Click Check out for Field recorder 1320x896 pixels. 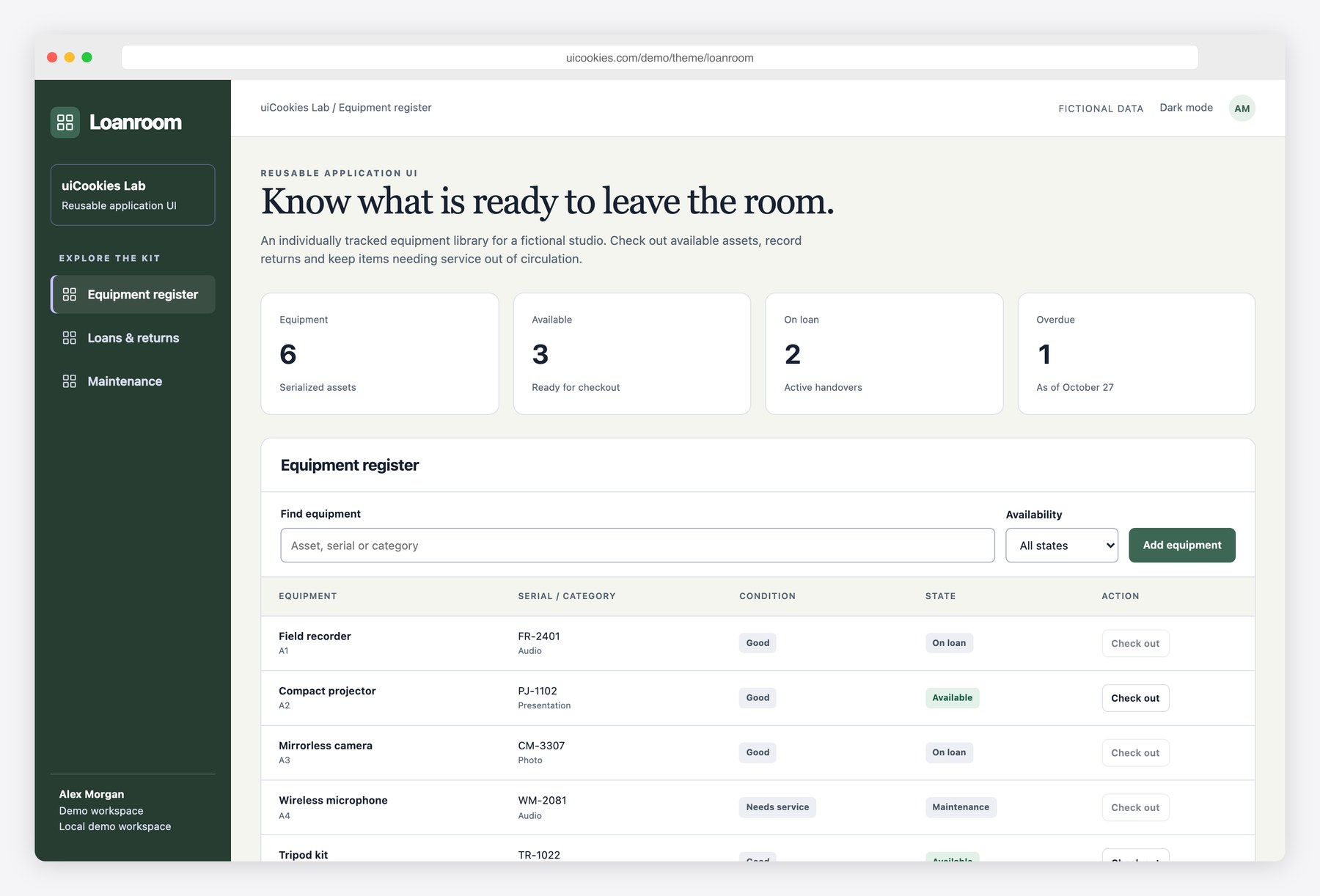[x=1135, y=644]
